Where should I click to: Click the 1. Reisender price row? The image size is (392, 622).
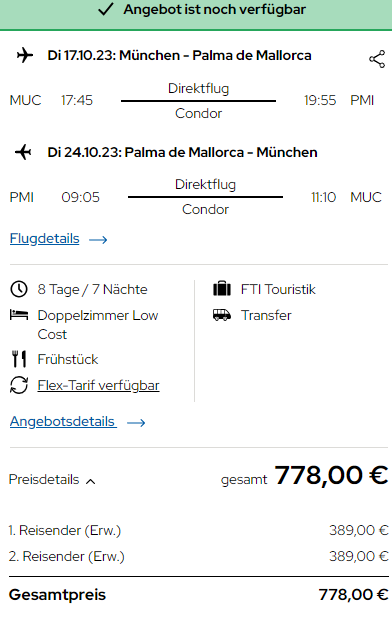(x=198, y=530)
